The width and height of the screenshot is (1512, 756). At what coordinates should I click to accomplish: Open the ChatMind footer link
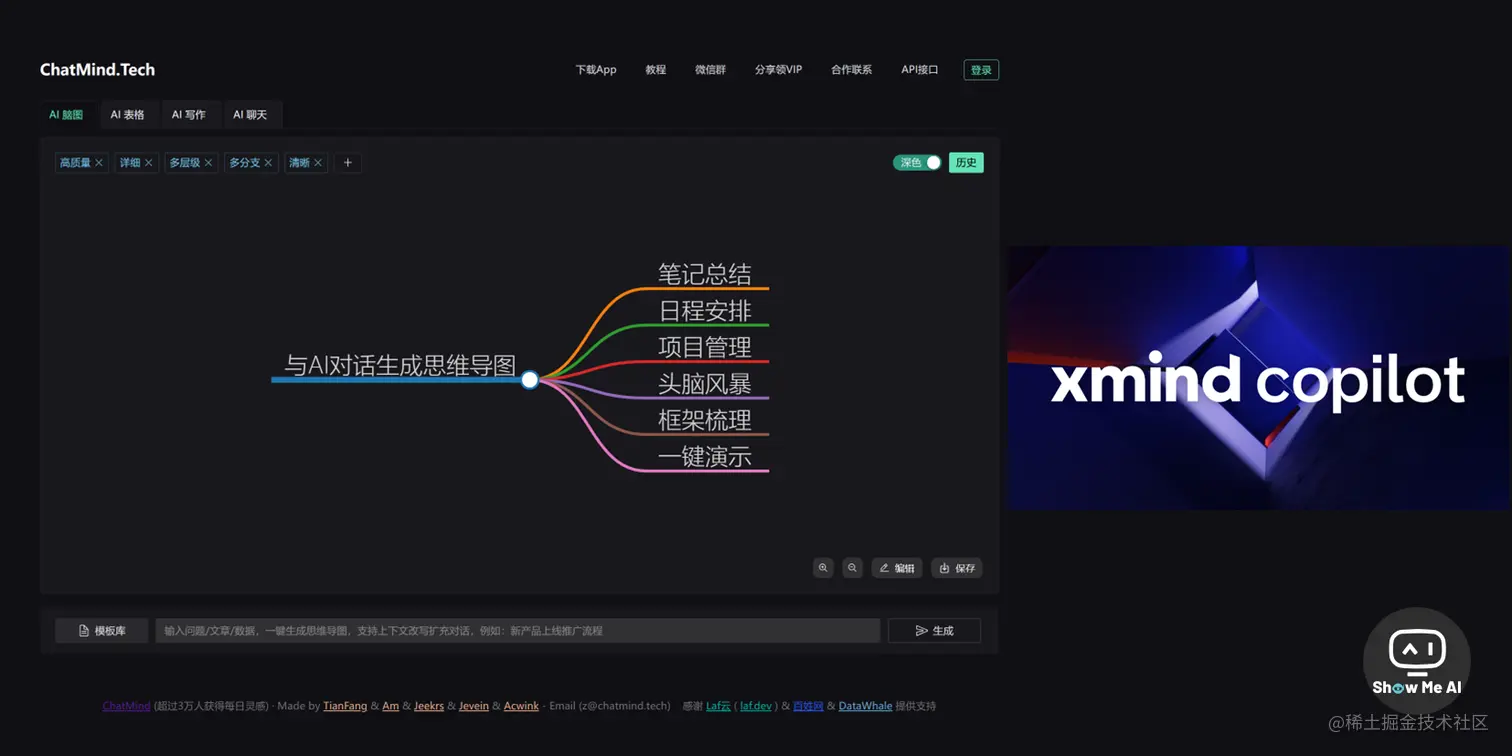[126, 706]
